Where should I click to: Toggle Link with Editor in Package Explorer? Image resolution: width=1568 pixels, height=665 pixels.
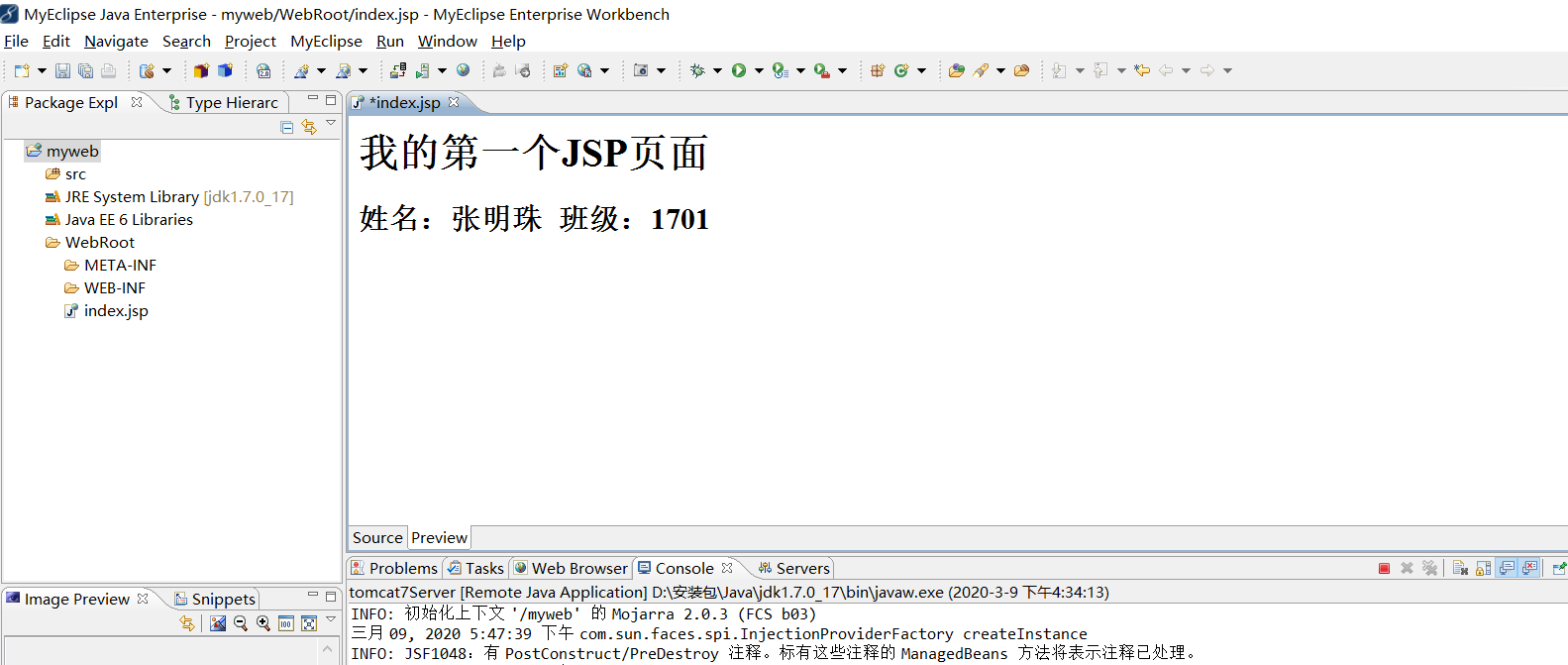point(309,127)
